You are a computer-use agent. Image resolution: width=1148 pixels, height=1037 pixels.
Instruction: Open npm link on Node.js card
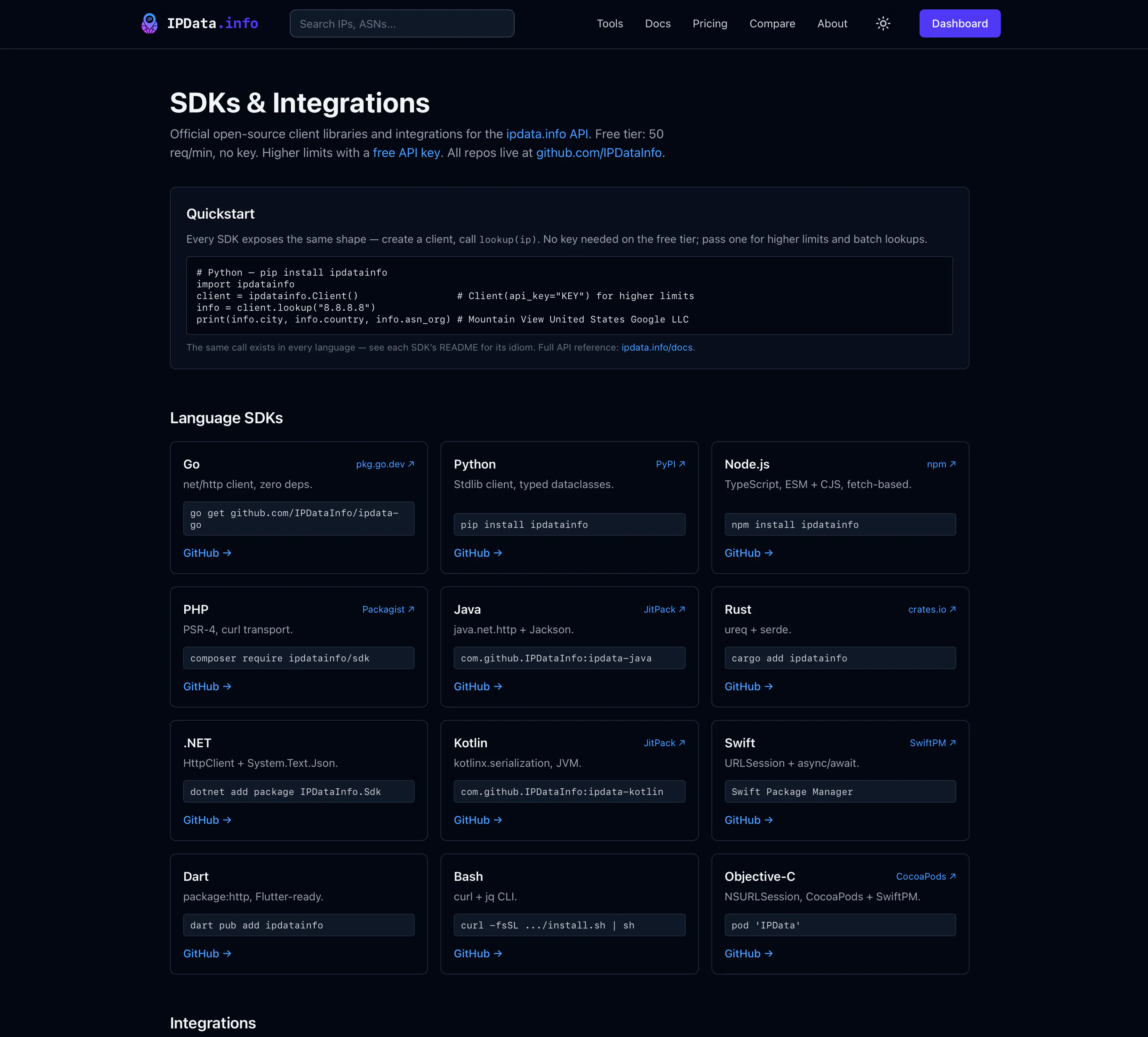tap(941, 464)
